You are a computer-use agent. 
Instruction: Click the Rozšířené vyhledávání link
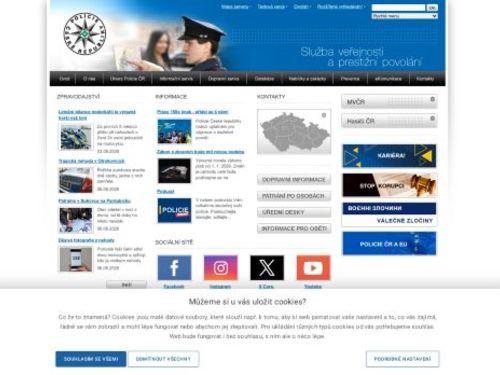(339, 7)
